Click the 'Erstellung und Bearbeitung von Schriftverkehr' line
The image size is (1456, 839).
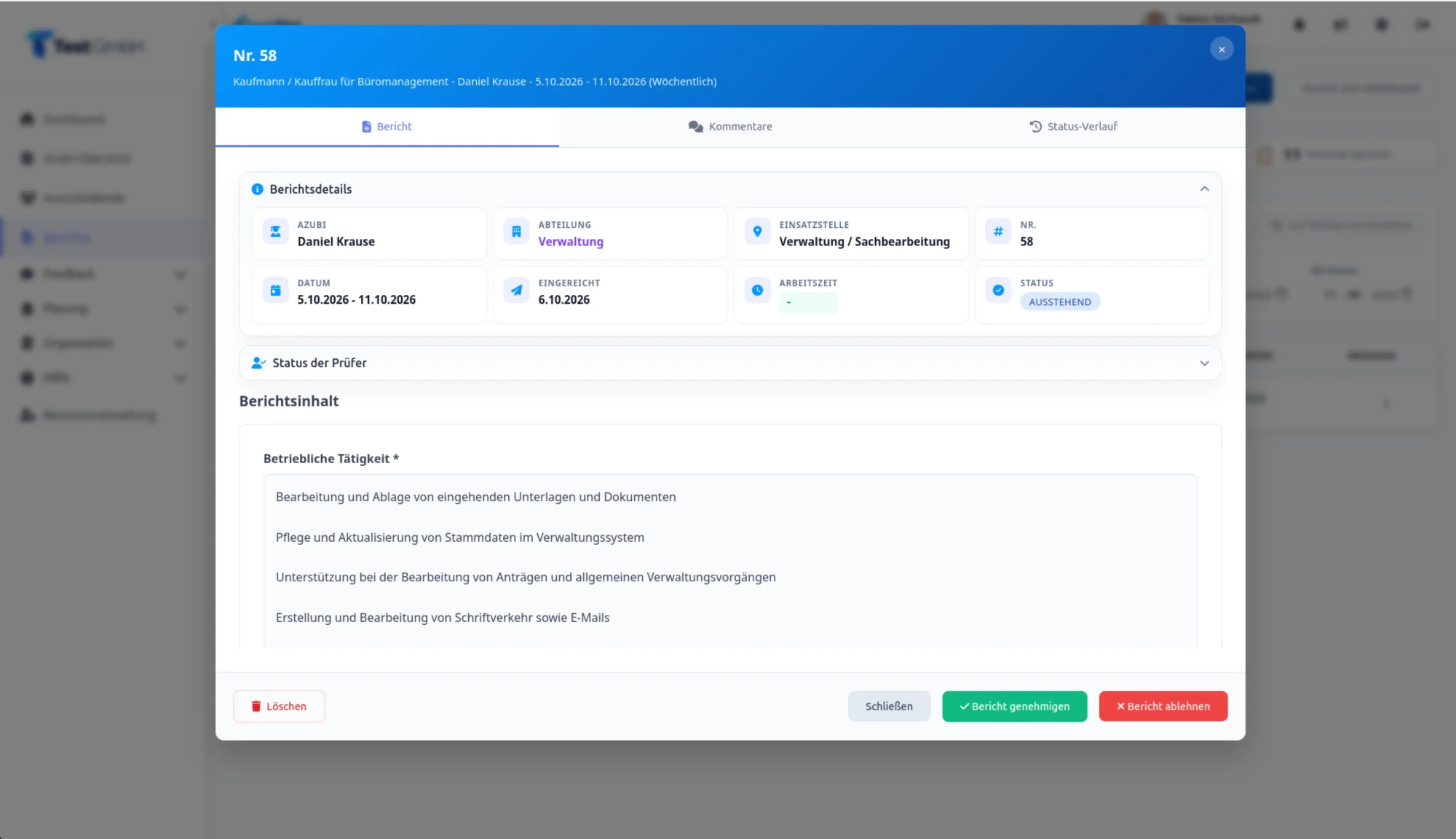point(443,618)
